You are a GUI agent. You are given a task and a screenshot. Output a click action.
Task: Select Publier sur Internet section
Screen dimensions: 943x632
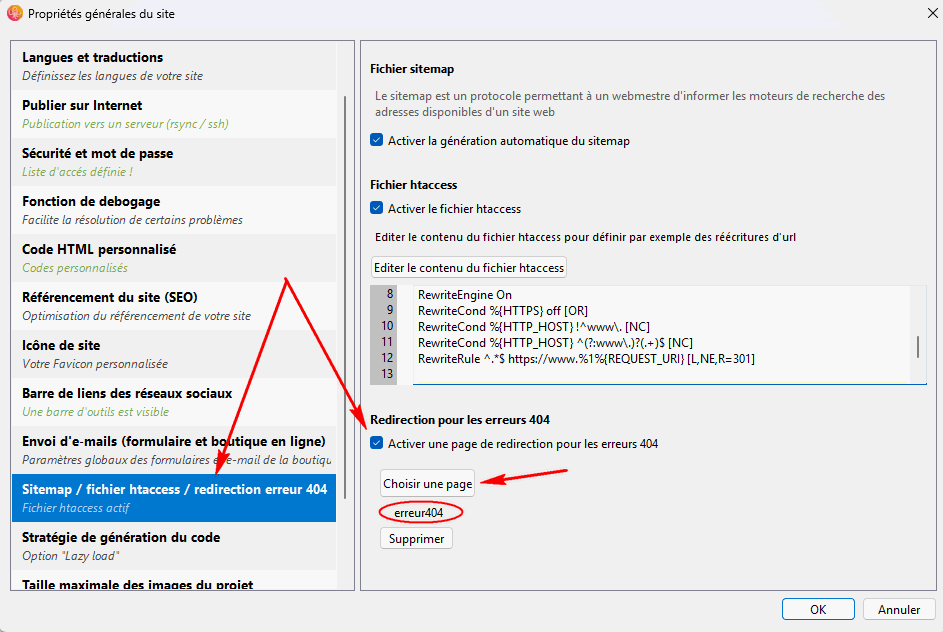click(x=174, y=114)
